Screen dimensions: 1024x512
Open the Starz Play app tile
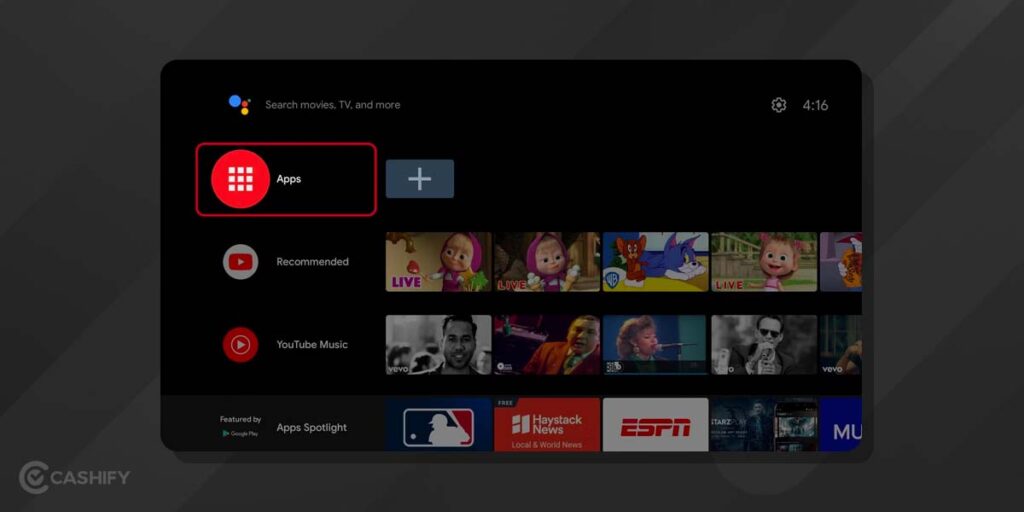tap(763, 426)
